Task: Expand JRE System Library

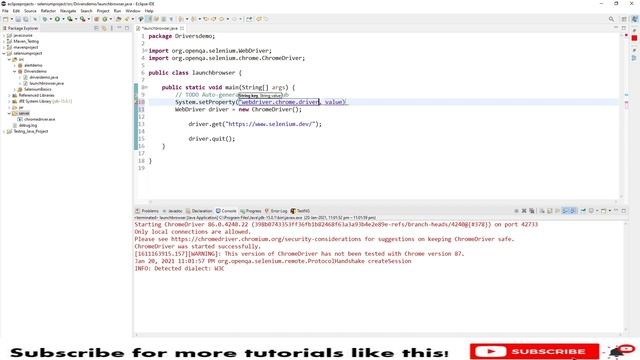Action: 9,101
